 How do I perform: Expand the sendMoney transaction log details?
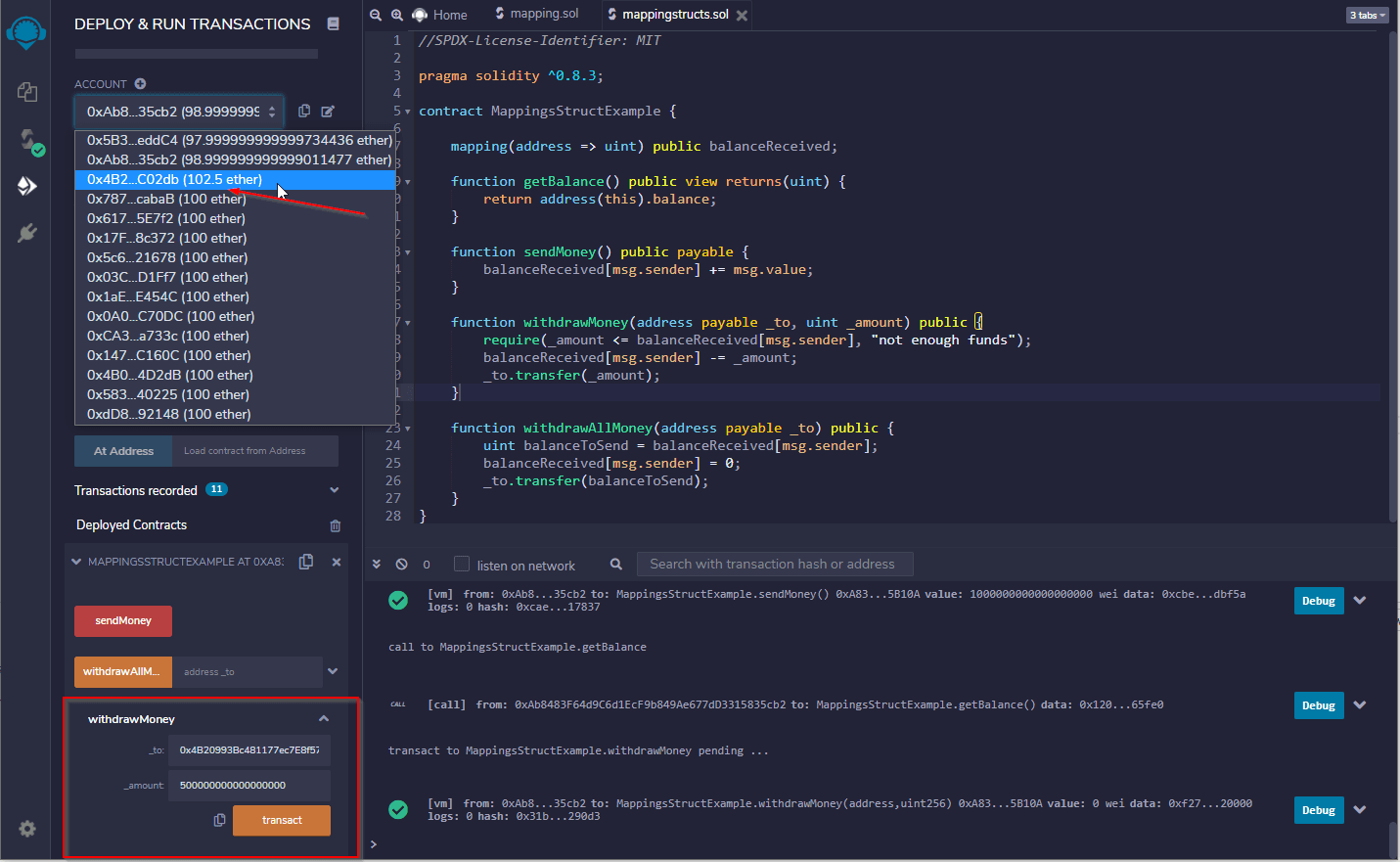click(x=1360, y=601)
